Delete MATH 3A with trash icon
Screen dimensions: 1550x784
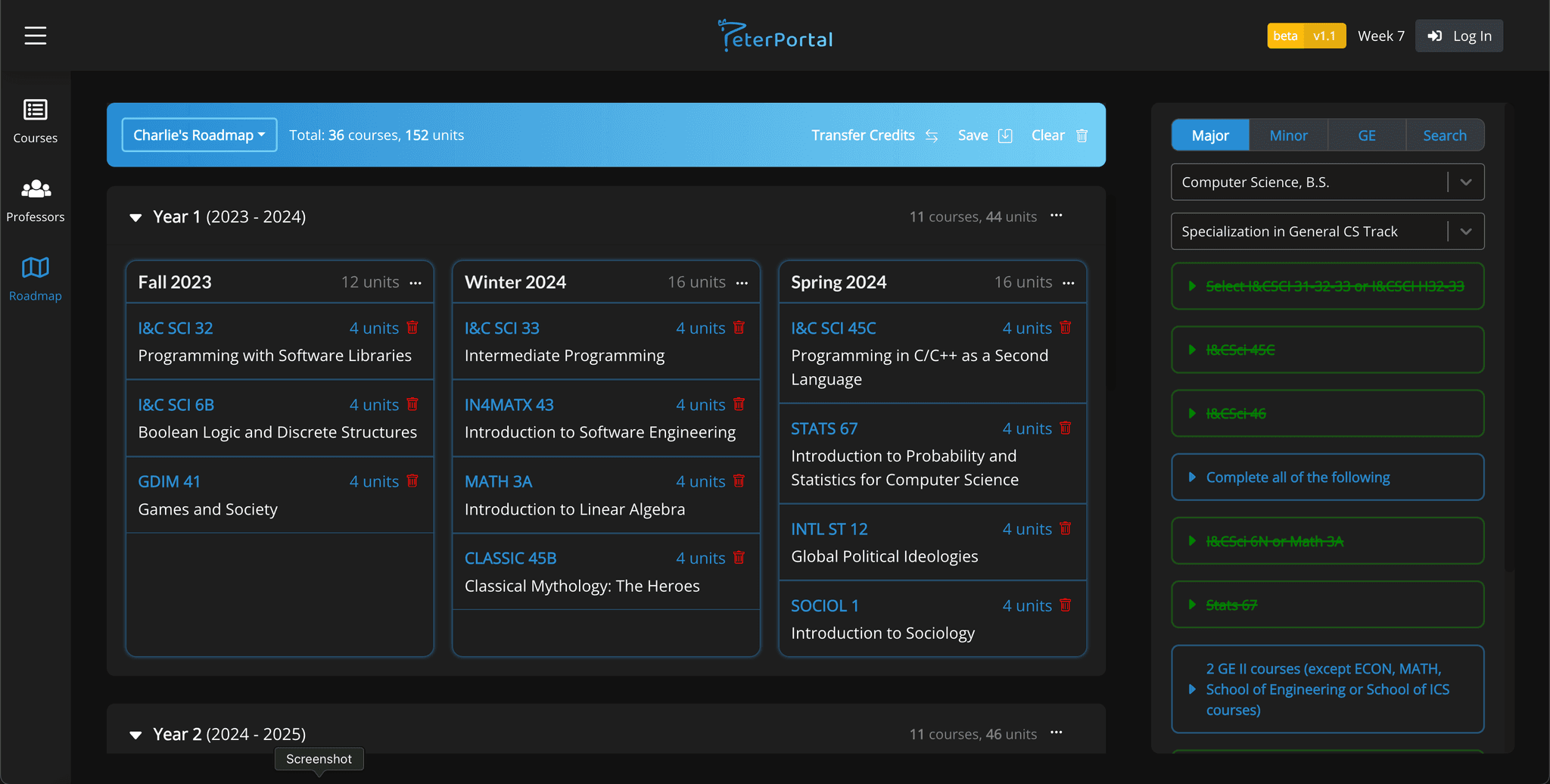point(739,481)
